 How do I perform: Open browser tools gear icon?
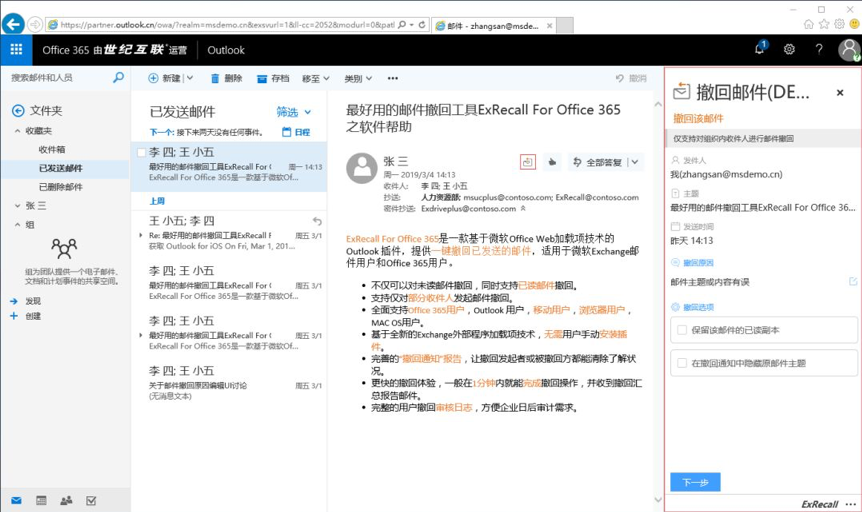pos(839,24)
